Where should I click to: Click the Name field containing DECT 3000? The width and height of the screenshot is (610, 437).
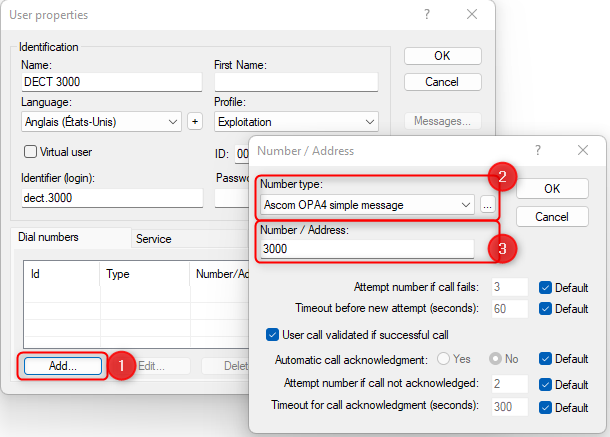click(x=111, y=83)
